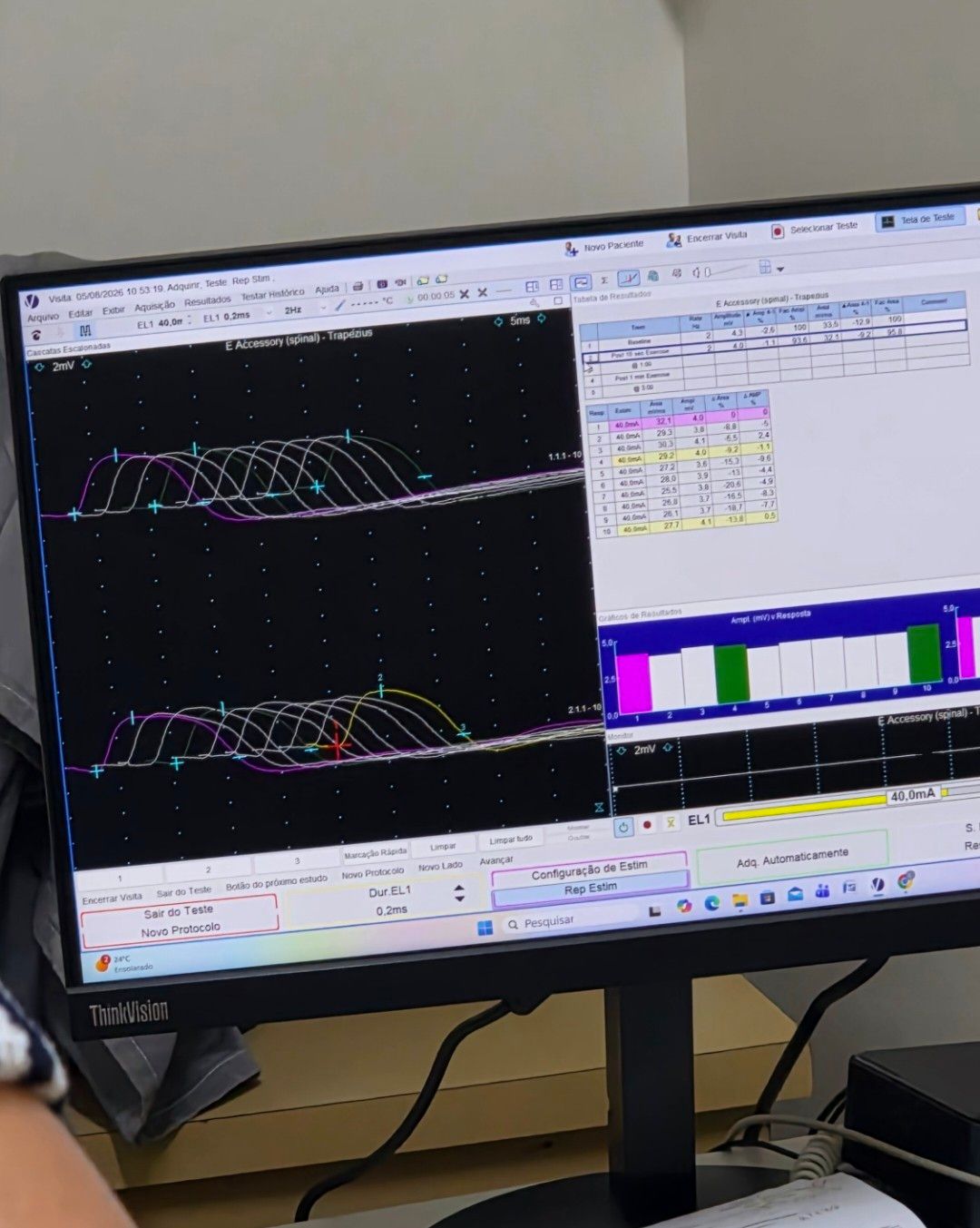Click the Avançar button
Screen dimensions: 980x1228
496,860
